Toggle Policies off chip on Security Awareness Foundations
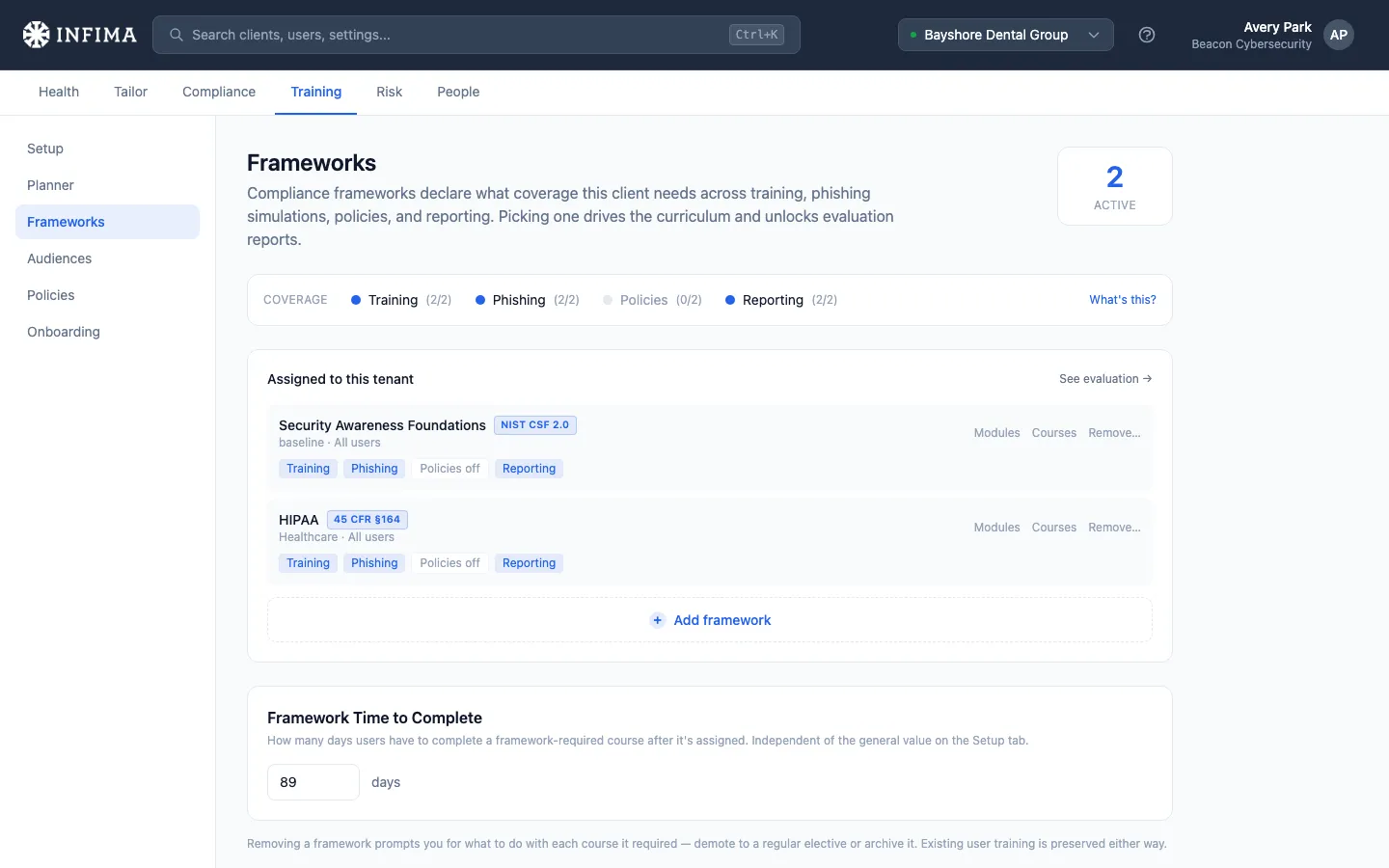 (449, 469)
